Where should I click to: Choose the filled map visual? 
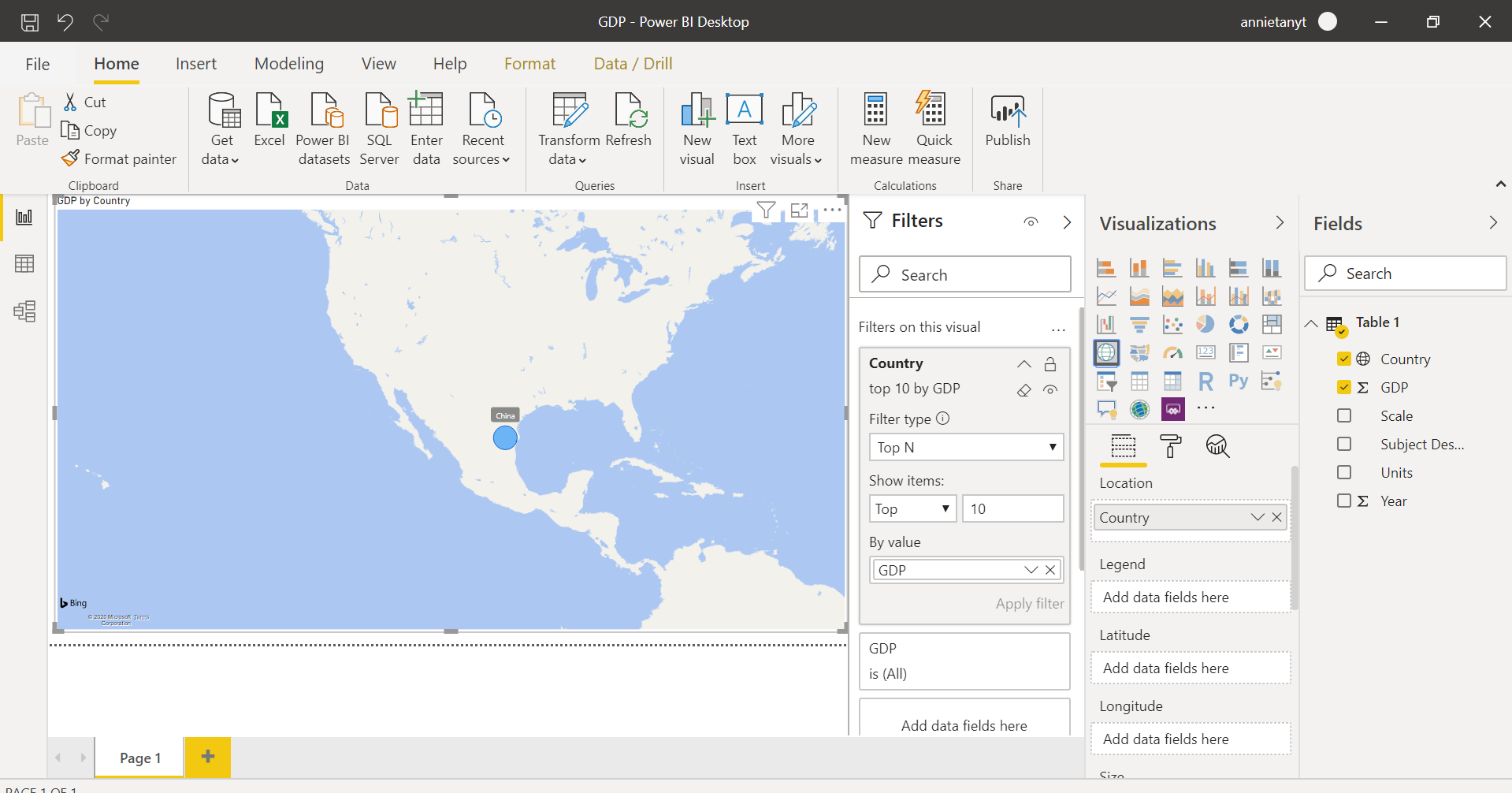pos(1139,353)
